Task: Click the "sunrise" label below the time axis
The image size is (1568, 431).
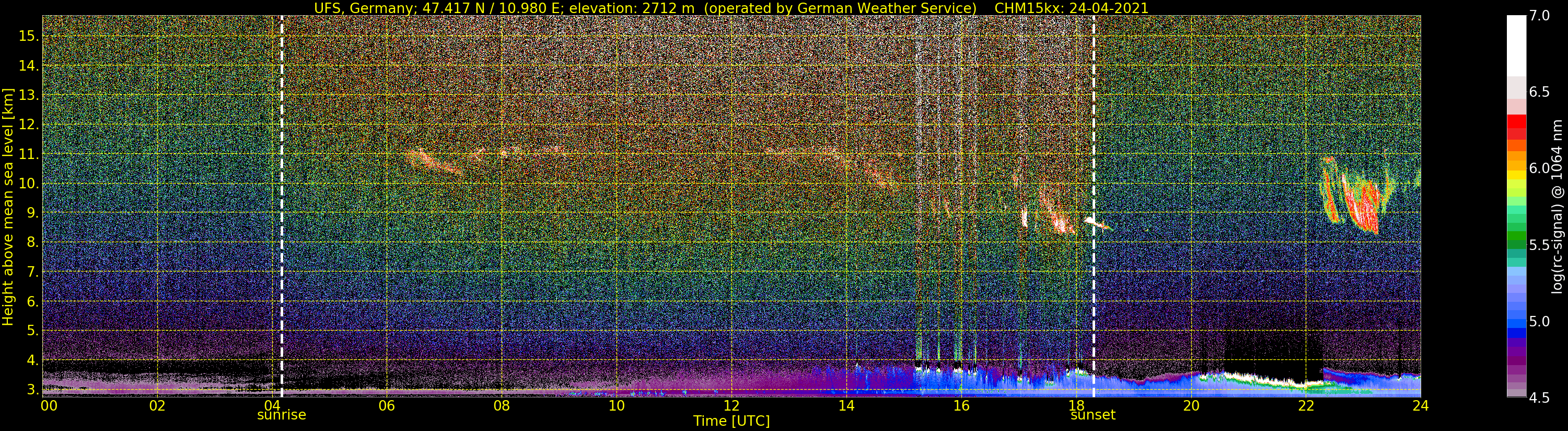Action: (x=281, y=415)
